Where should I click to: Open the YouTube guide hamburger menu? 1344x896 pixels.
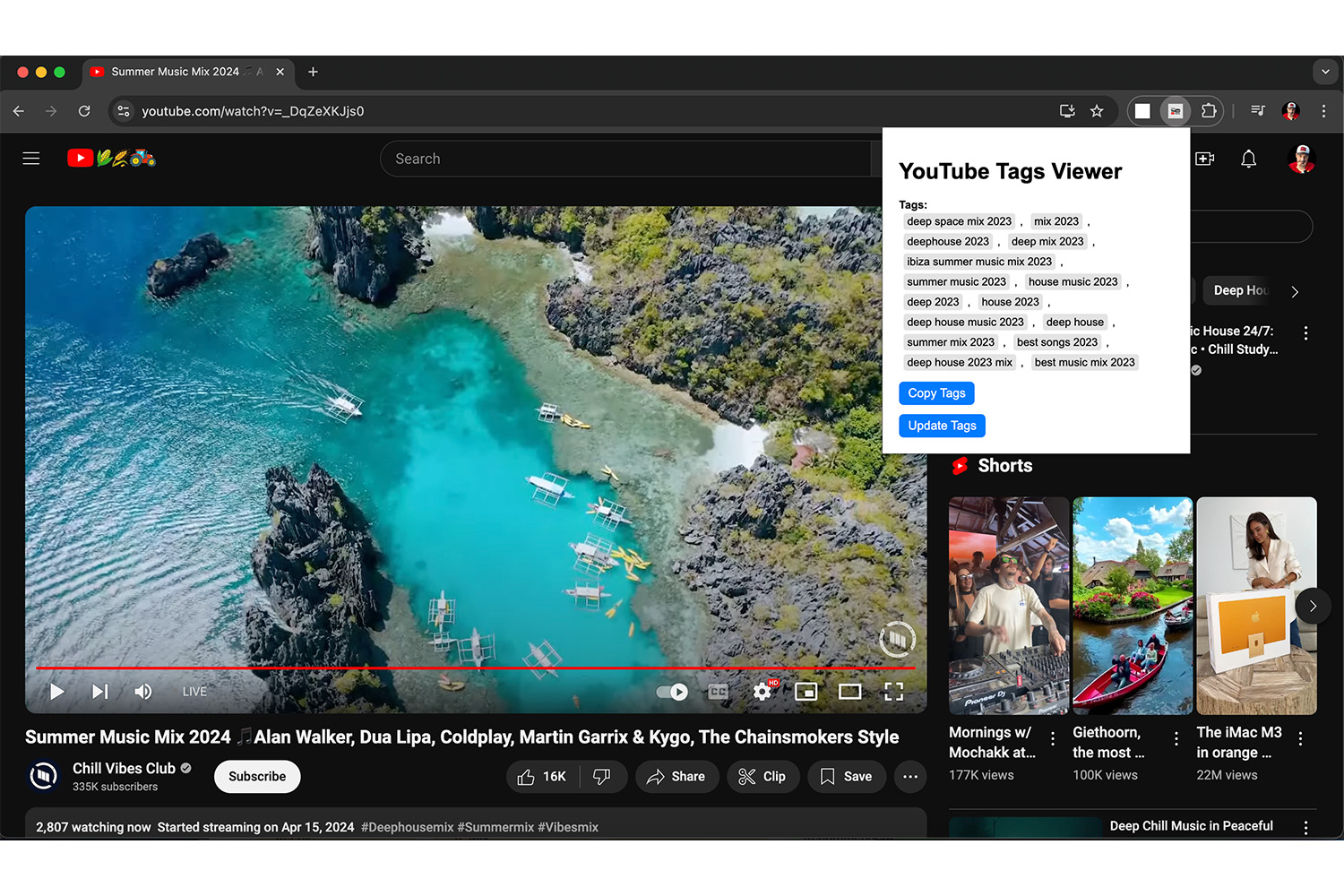(31, 159)
